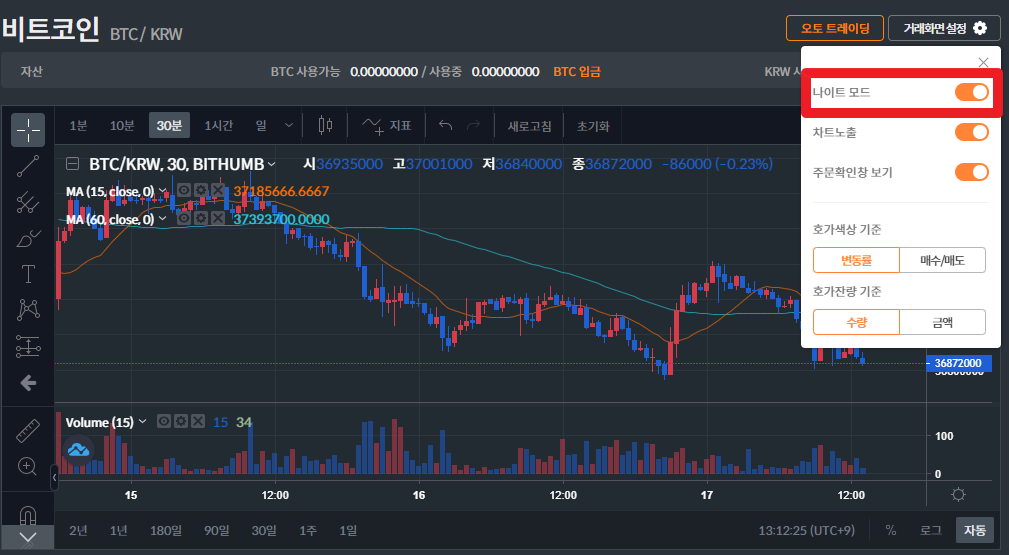Select the 10분 interval
The width and height of the screenshot is (1009, 555).
122,126
